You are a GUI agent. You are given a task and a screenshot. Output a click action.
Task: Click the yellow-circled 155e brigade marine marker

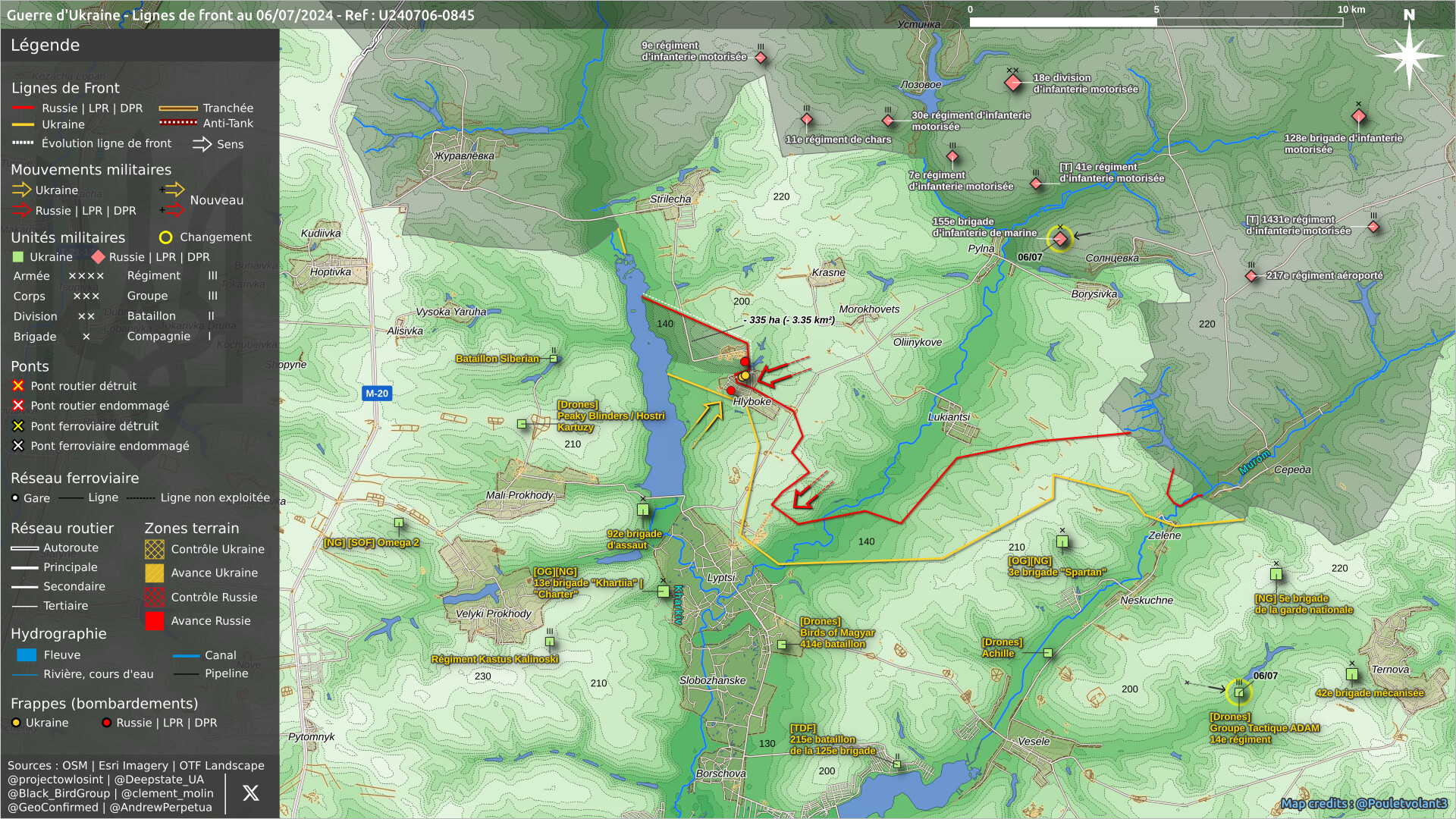tap(1060, 239)
